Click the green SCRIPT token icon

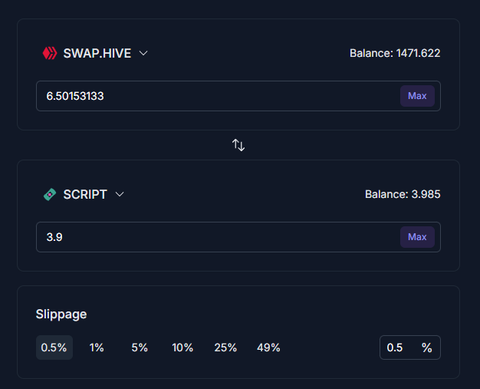click(50, 194)
